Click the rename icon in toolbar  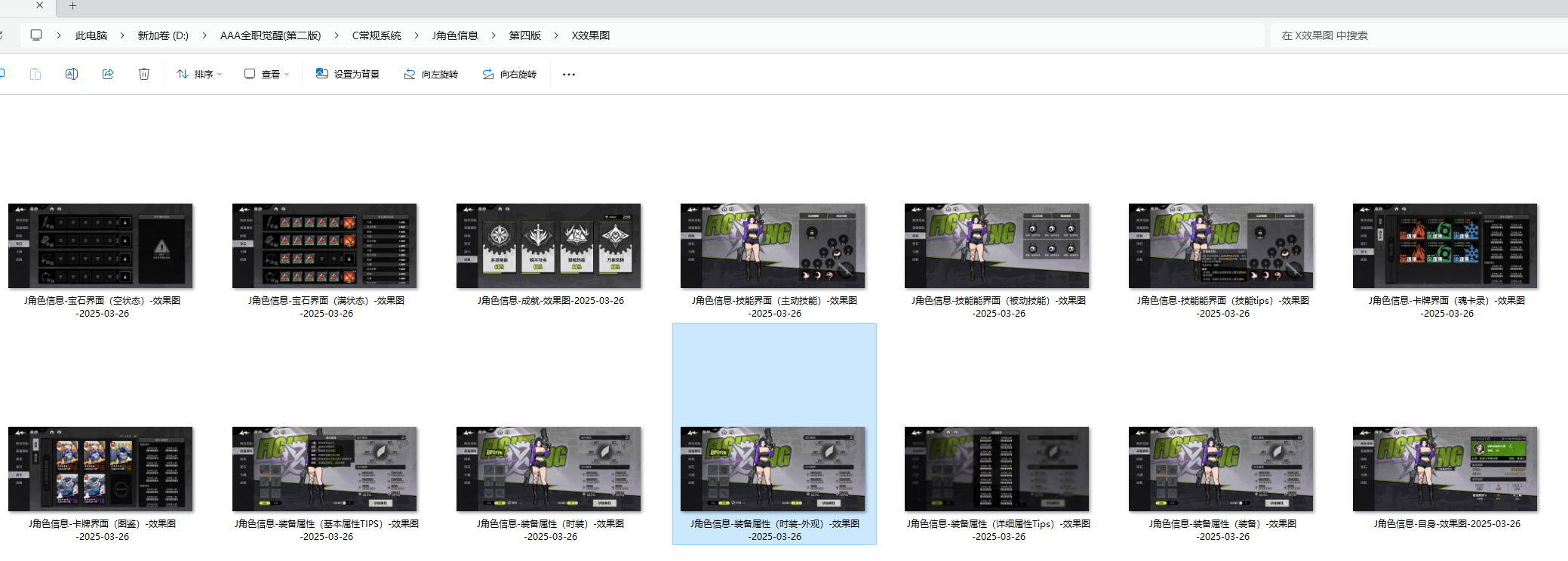(x=72, y=74)
